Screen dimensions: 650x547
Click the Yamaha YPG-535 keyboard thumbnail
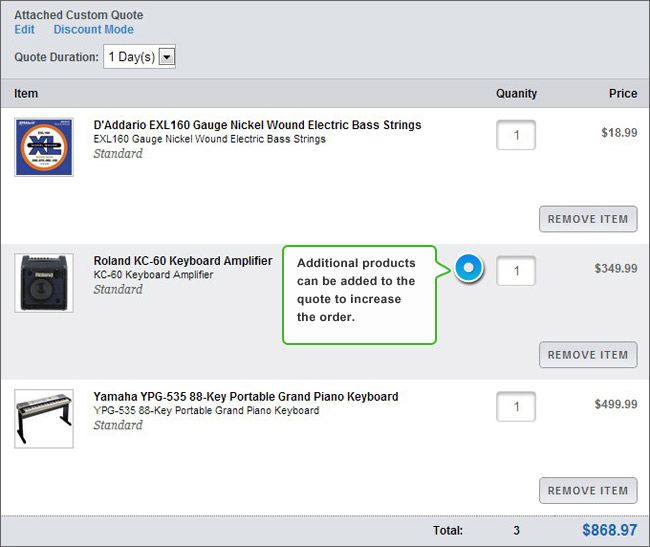[x=44, y=419]
